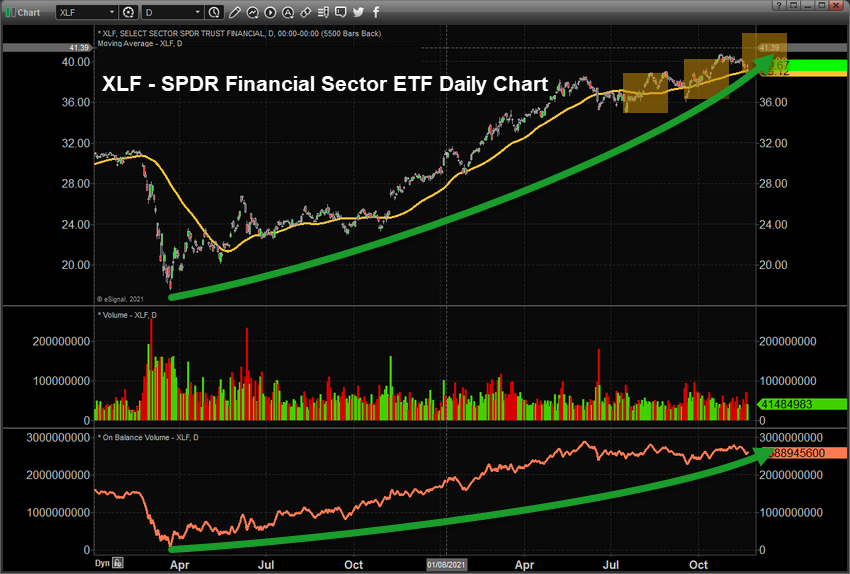Open the list-with-pencil edit icon

tap(323, 12)
